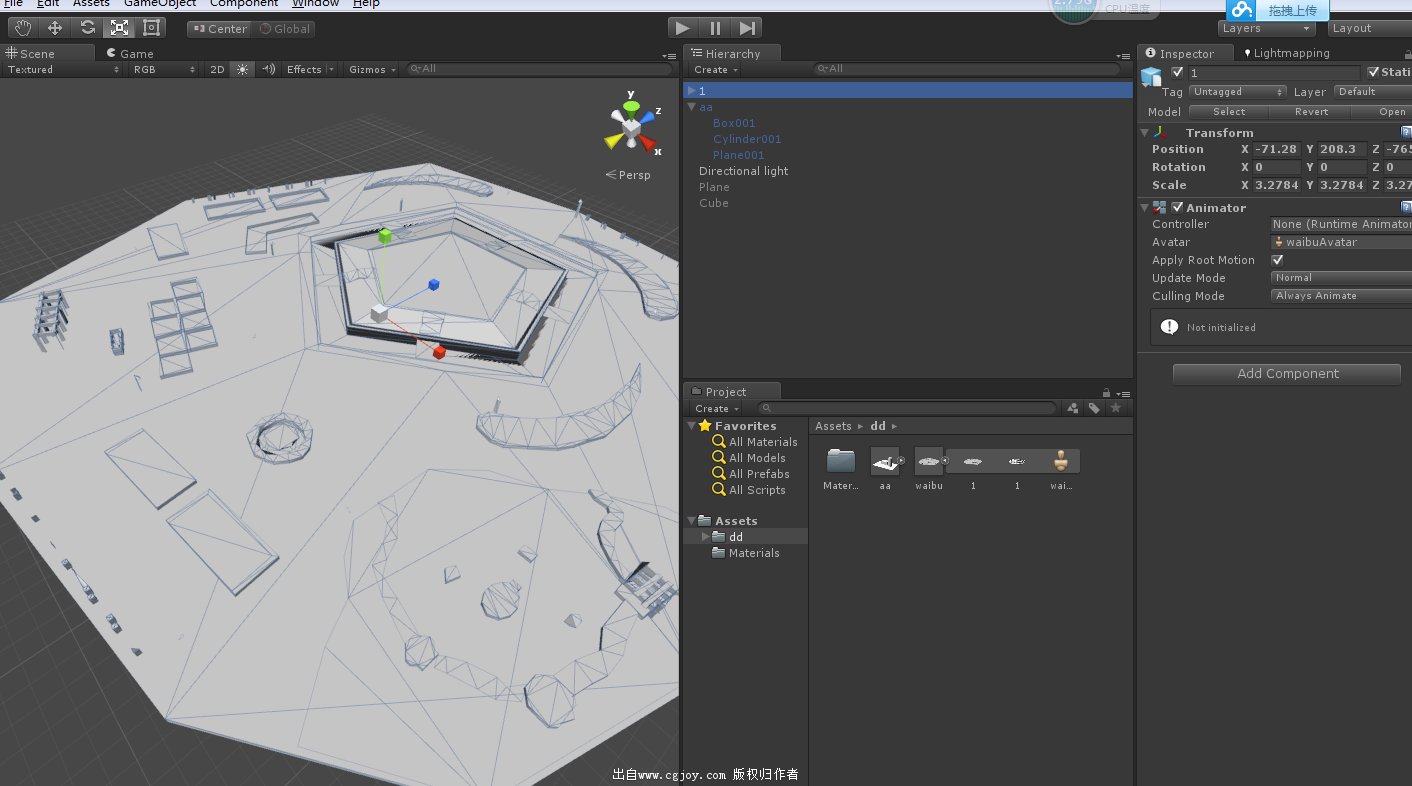The height and width of the screenshot is (786, 1412).
Task: Select the aa model asset thumbnail
Action: [885, 461]
